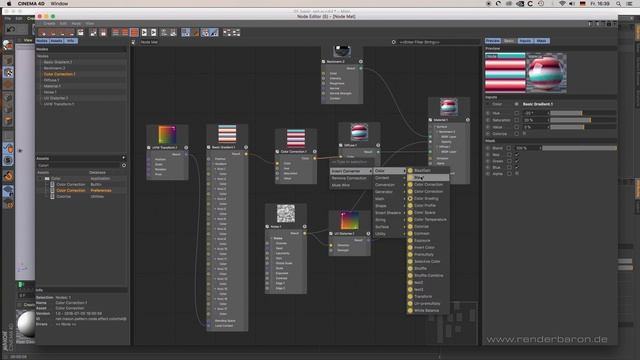
Task: Collapse the Color folder in Assets list
Action: coord(41,178)
